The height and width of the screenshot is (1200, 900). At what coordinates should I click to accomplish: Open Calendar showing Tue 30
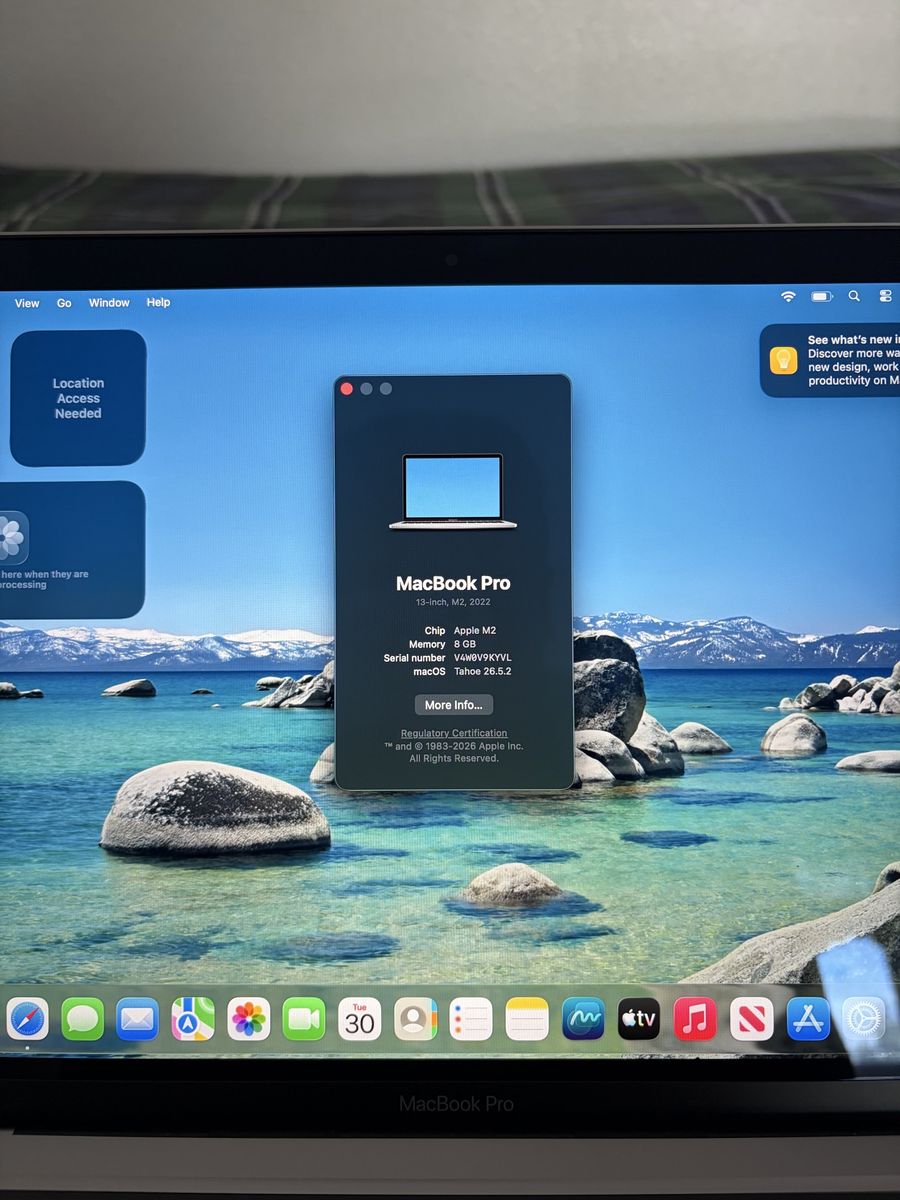click(360, 1019)
